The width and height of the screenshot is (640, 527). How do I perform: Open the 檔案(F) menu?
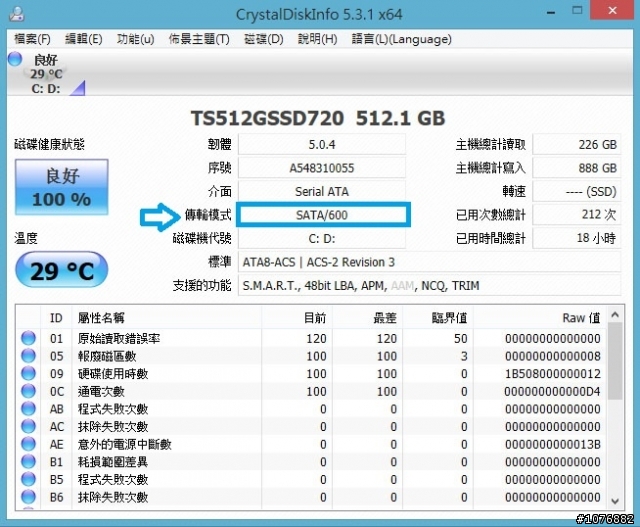click(32, 39)
